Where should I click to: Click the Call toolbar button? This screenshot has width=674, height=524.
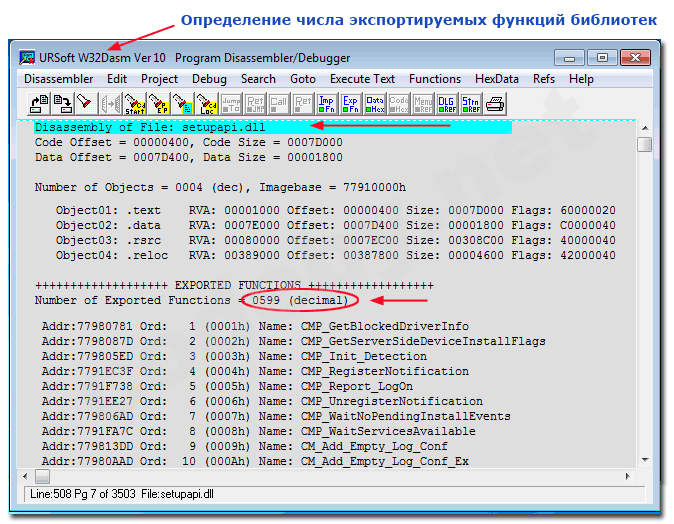click(279, 104)
